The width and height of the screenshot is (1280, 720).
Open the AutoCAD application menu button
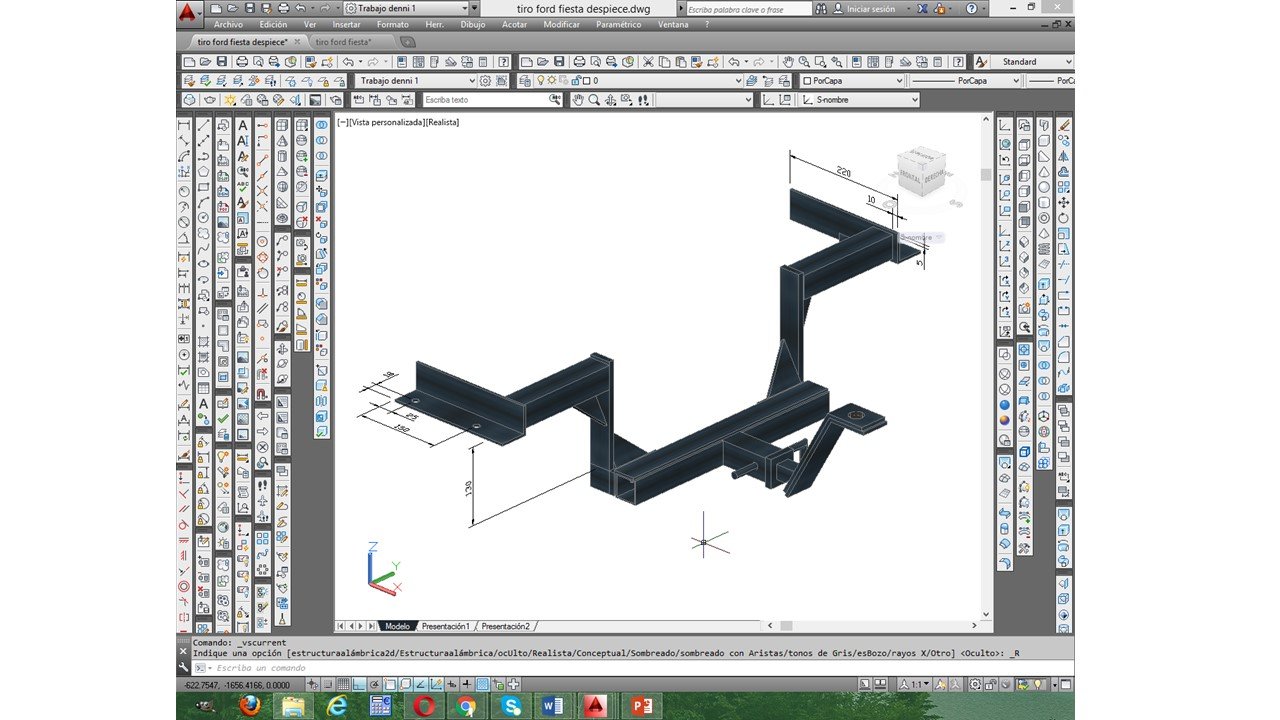click(x=189, y=12)
